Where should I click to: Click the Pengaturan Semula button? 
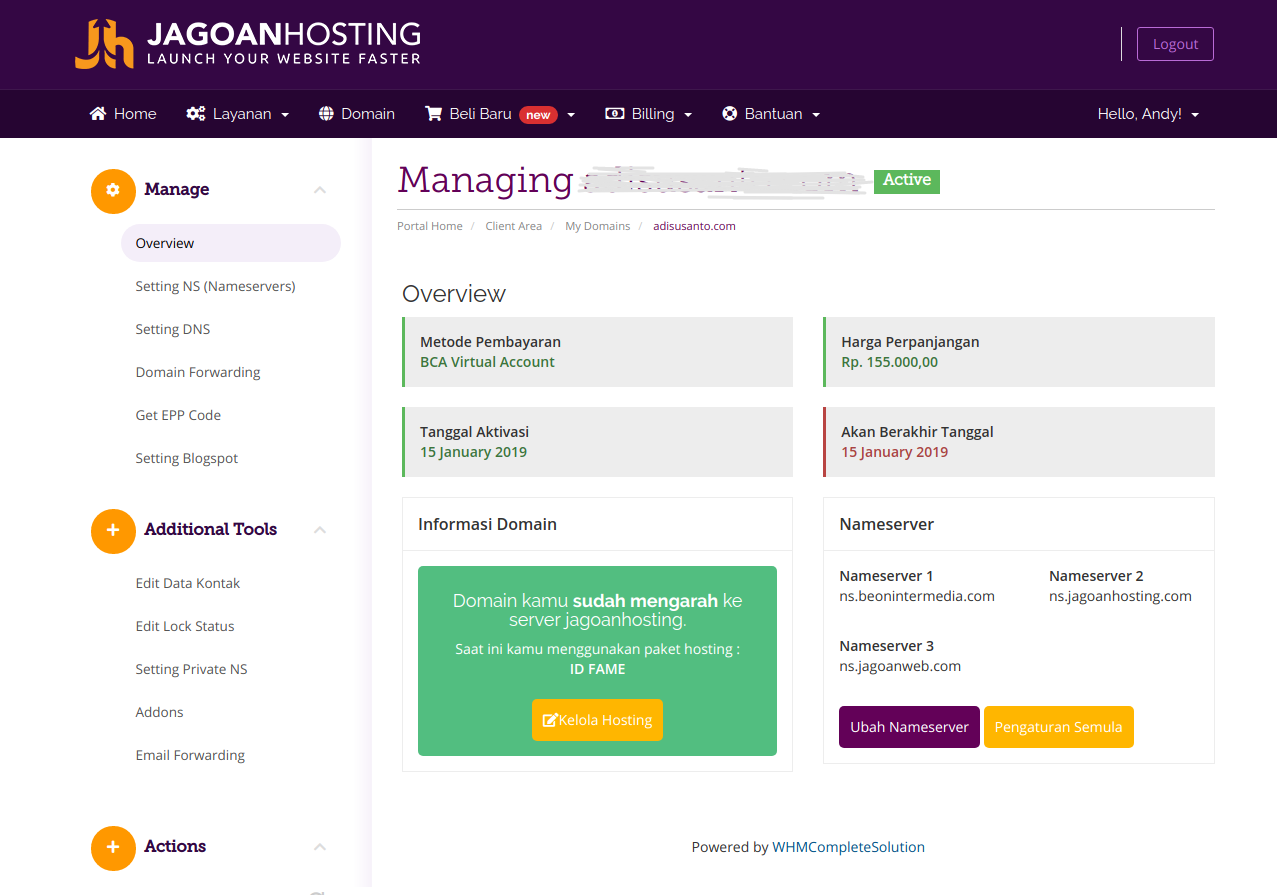(1058, 727)
